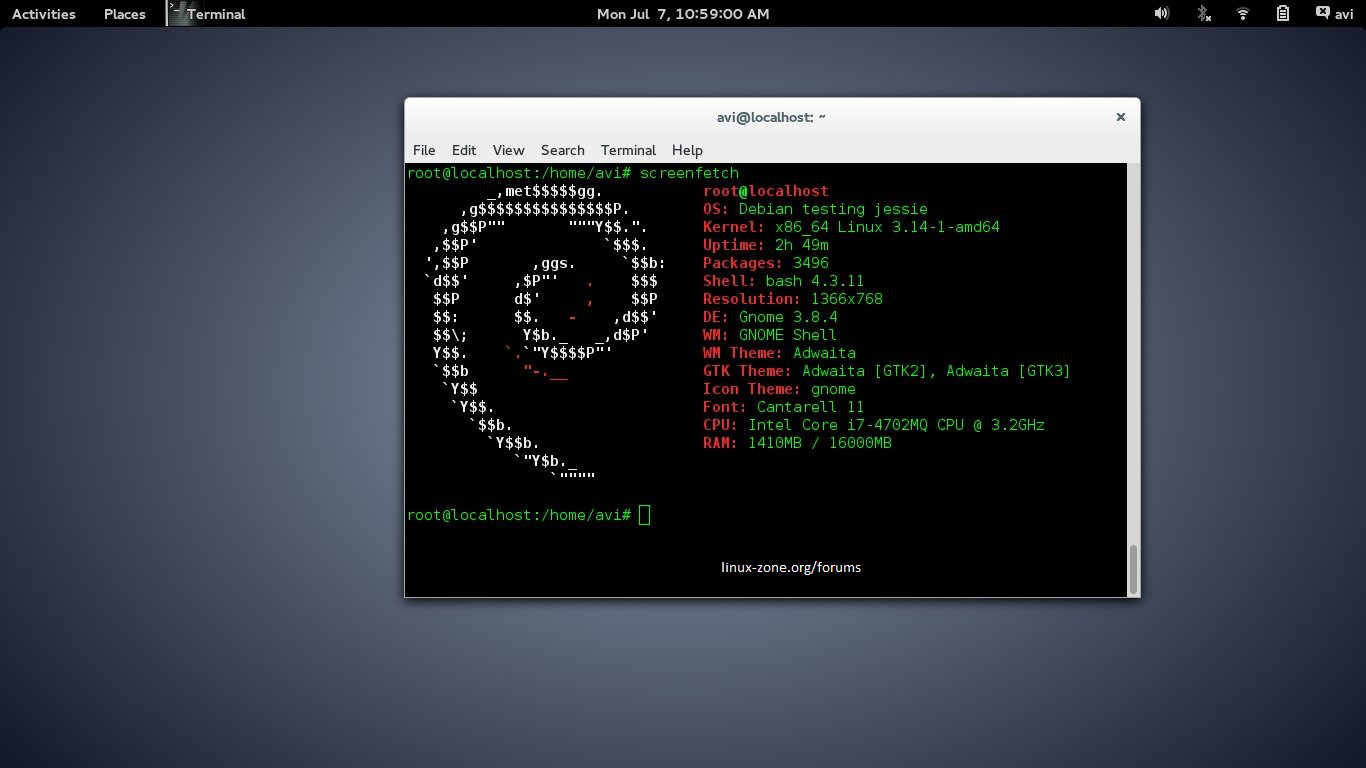Expand the Places menu in top panel
The height and width of the screenshot is (768, 1366).
tap(124, 14)
